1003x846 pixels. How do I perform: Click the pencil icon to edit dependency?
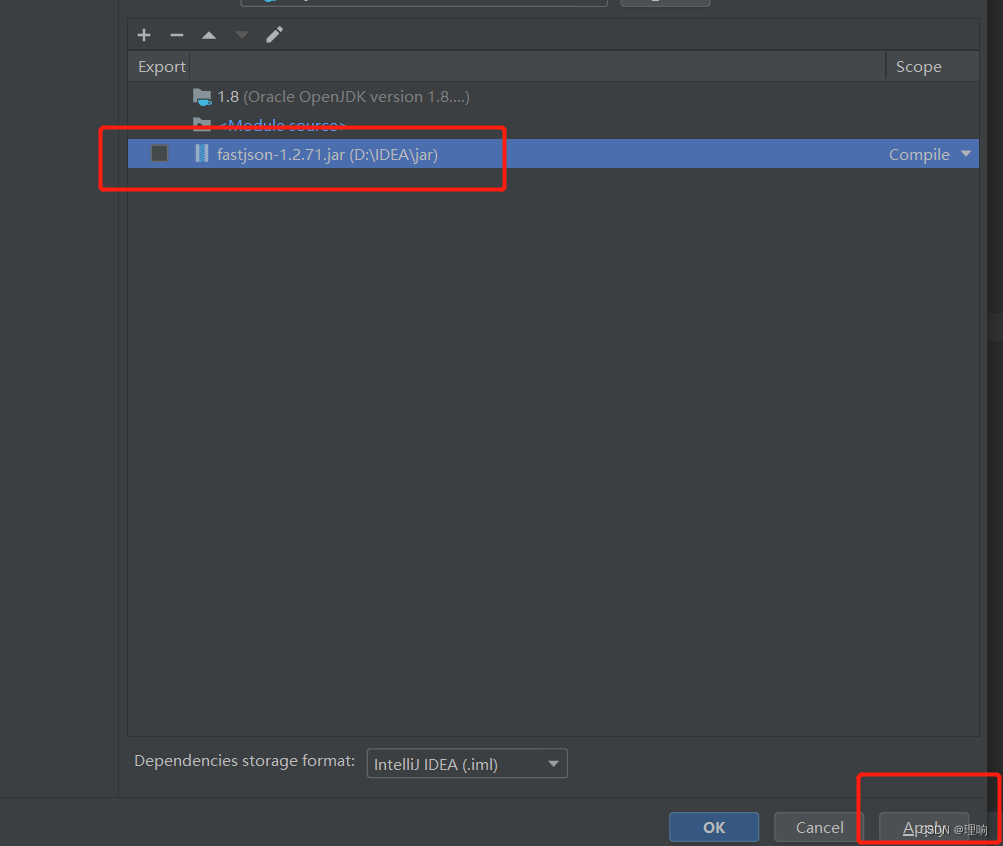pos(273,34)
